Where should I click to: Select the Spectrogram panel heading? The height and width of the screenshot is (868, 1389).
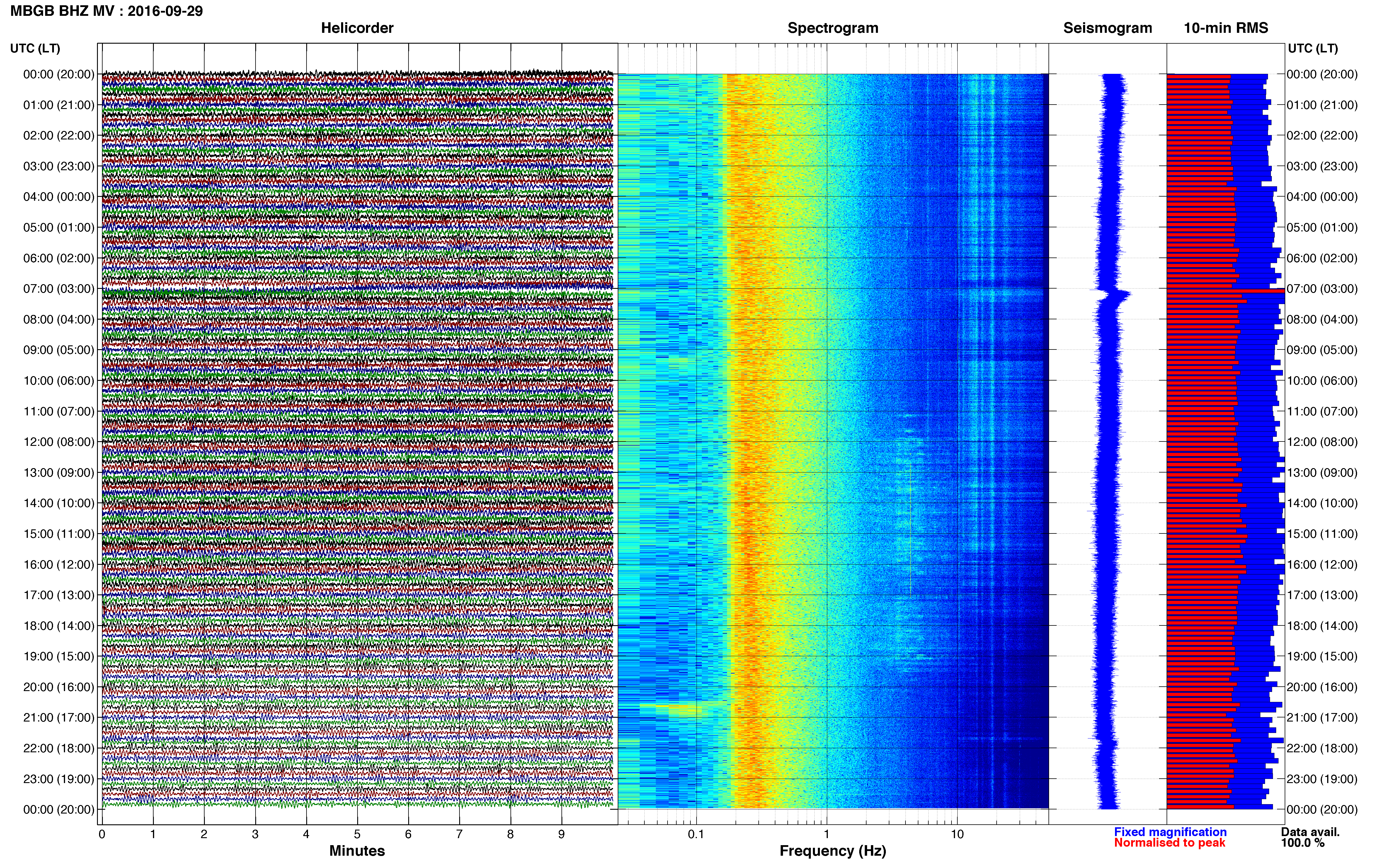tap(833, 28)
